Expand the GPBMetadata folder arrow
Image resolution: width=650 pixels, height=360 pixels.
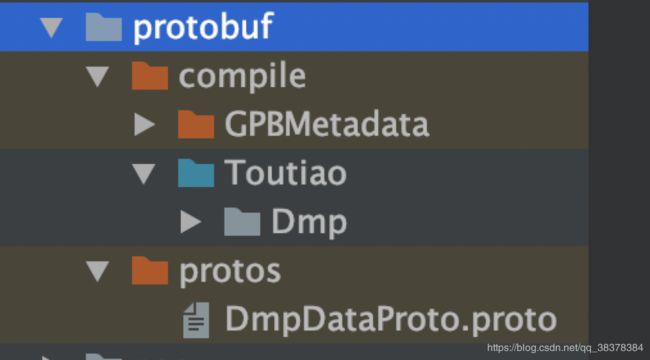click(x=144, y=124)
